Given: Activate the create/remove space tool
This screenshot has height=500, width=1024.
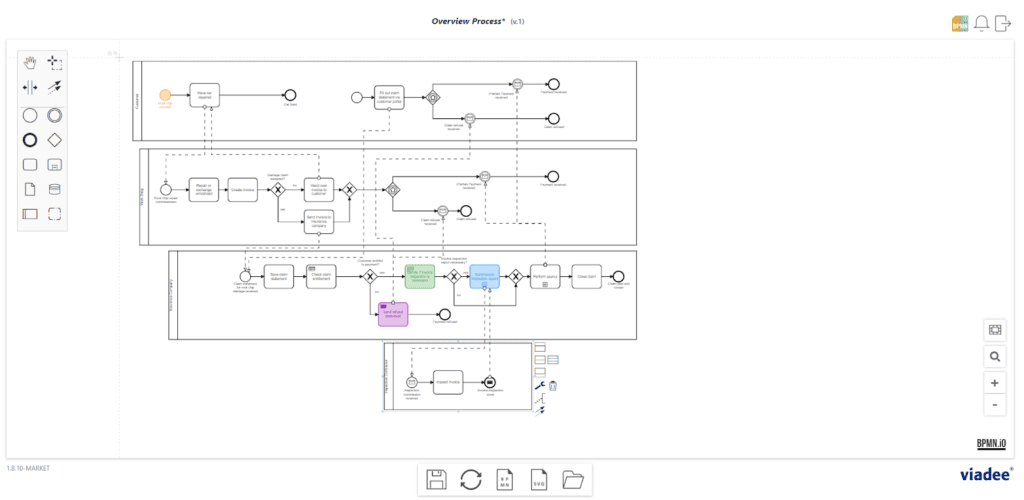Looking at the screenshot, I should coord(30,87).
